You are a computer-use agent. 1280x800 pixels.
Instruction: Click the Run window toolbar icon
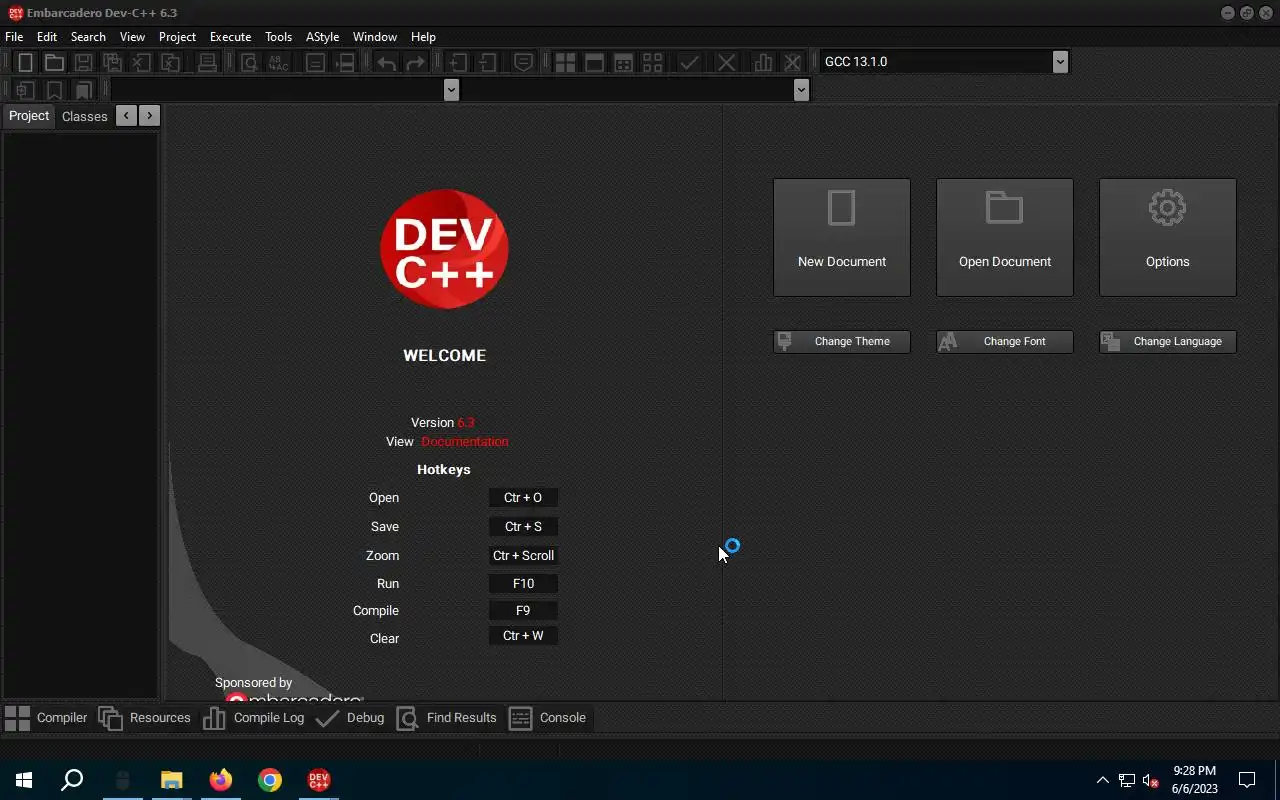[594, 62]
